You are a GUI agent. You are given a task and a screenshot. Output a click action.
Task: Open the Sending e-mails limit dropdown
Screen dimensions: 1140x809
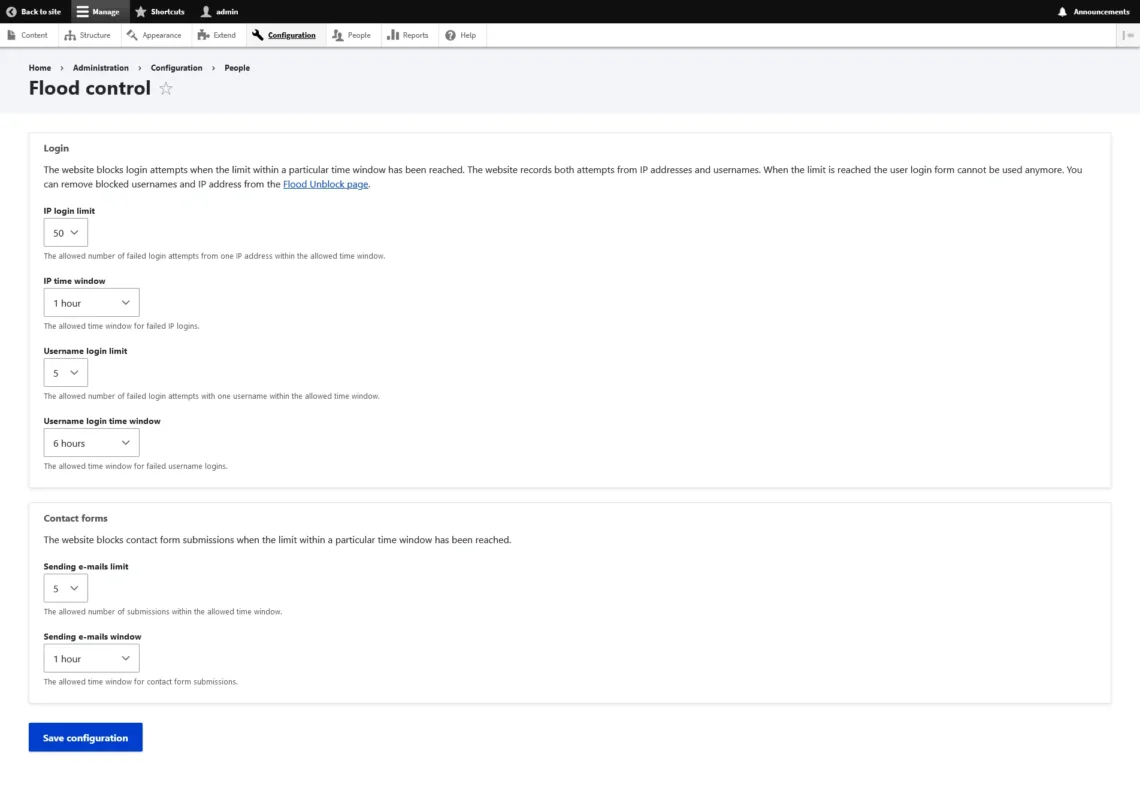[x=66, y=589]
